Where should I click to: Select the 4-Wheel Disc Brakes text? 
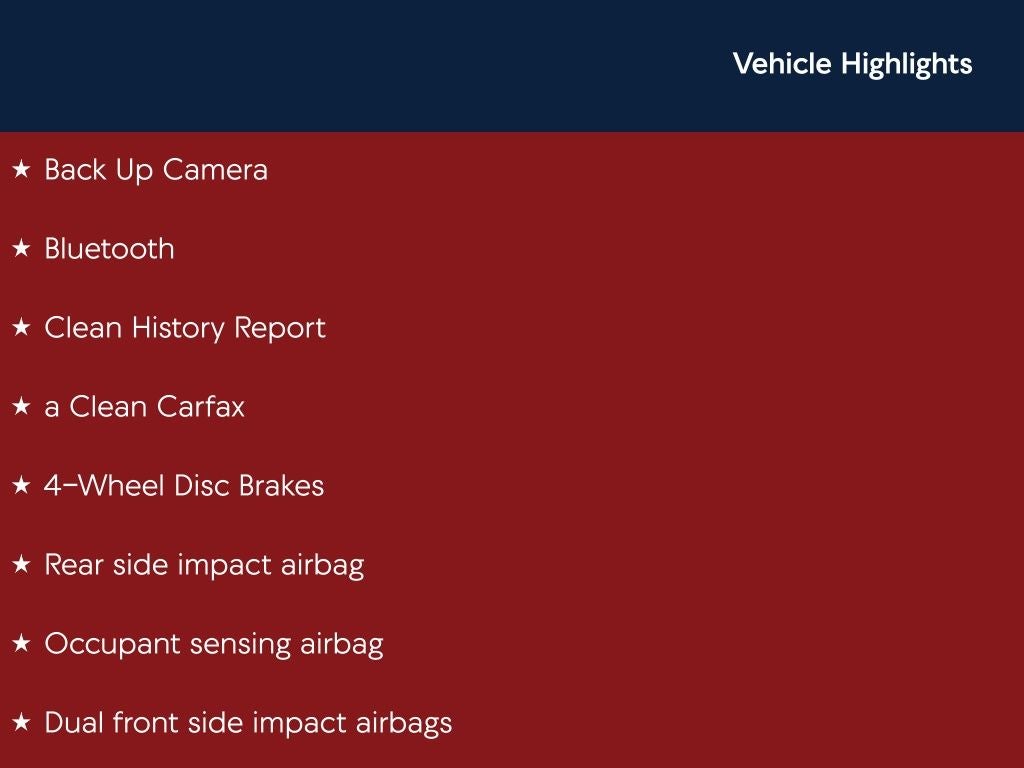184,486
